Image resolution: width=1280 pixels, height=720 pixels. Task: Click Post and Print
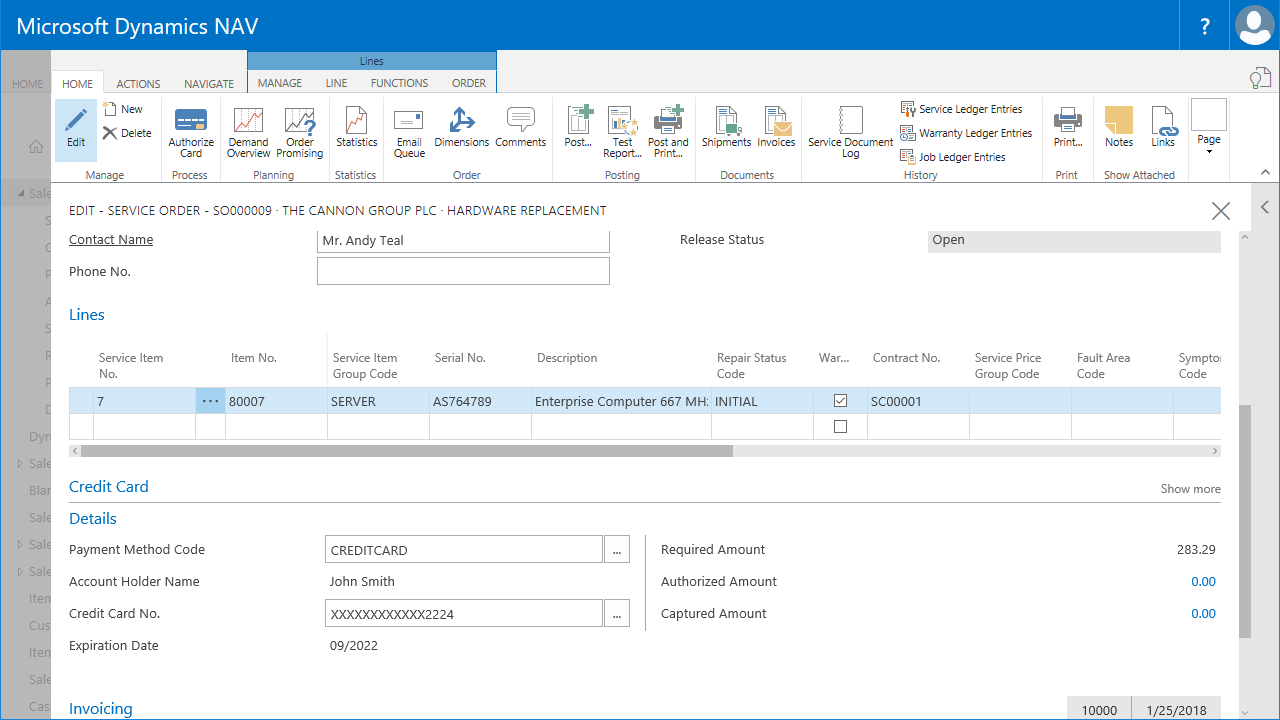point(668,133)
